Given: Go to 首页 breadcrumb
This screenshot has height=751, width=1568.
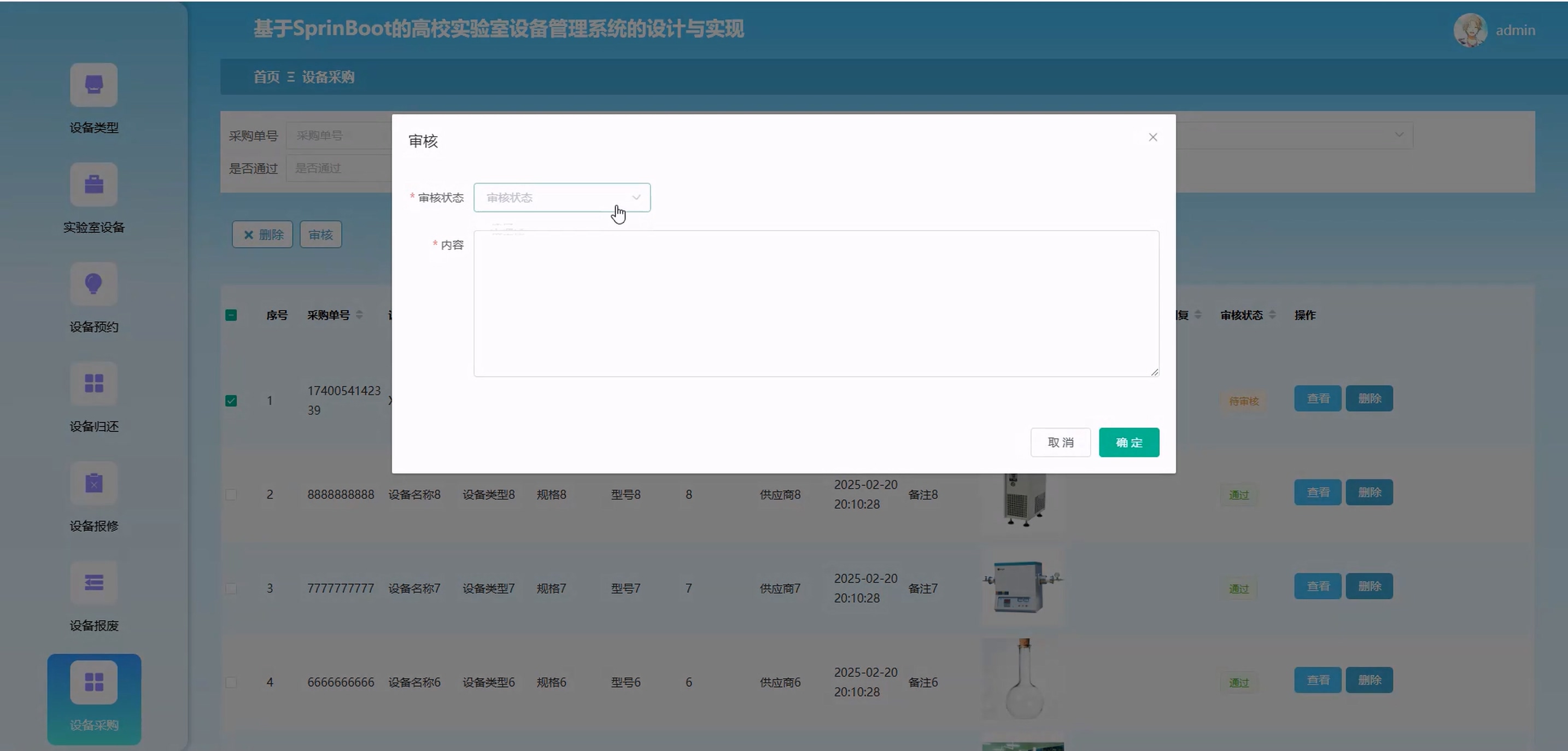Looking at the screenshot, I should point(266,77).
